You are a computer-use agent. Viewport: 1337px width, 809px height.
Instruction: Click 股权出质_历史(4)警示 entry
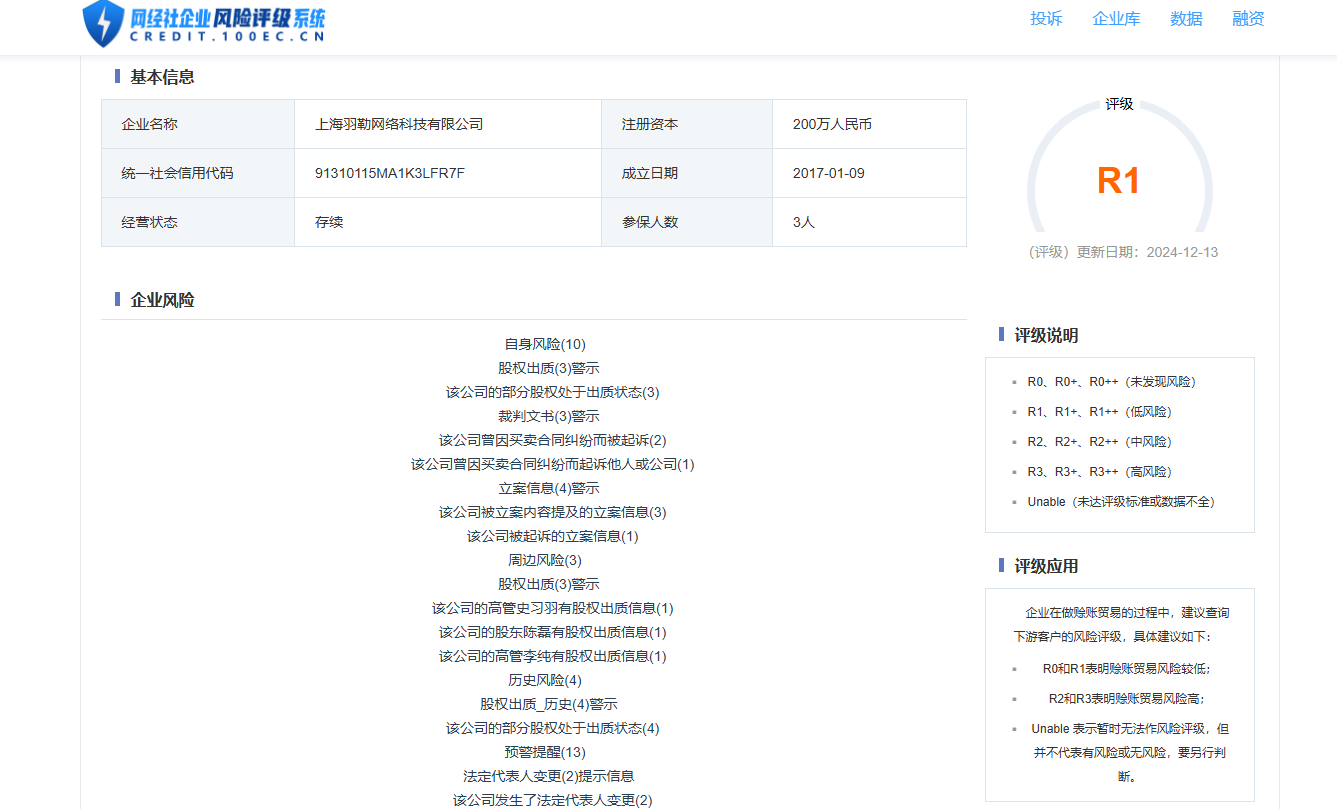coord(549,704)
